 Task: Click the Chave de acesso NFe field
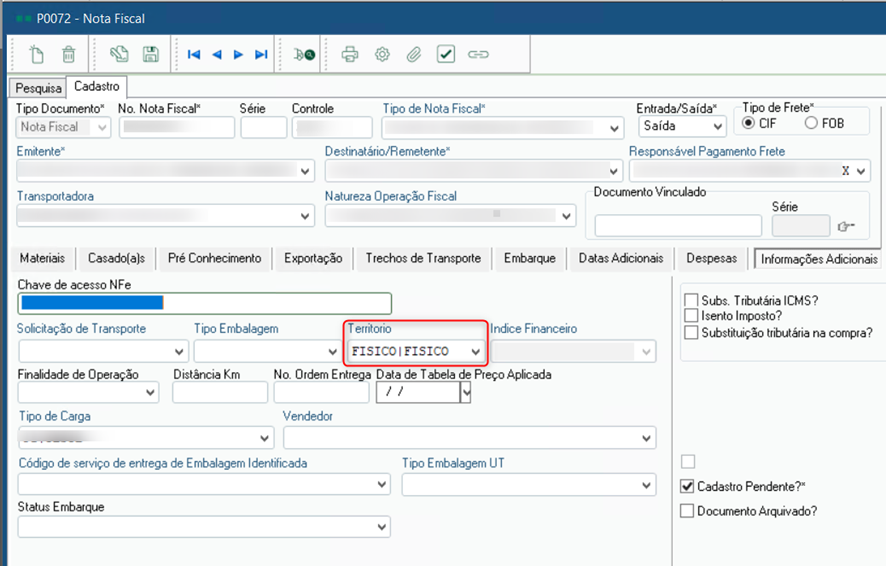[205, 303]
